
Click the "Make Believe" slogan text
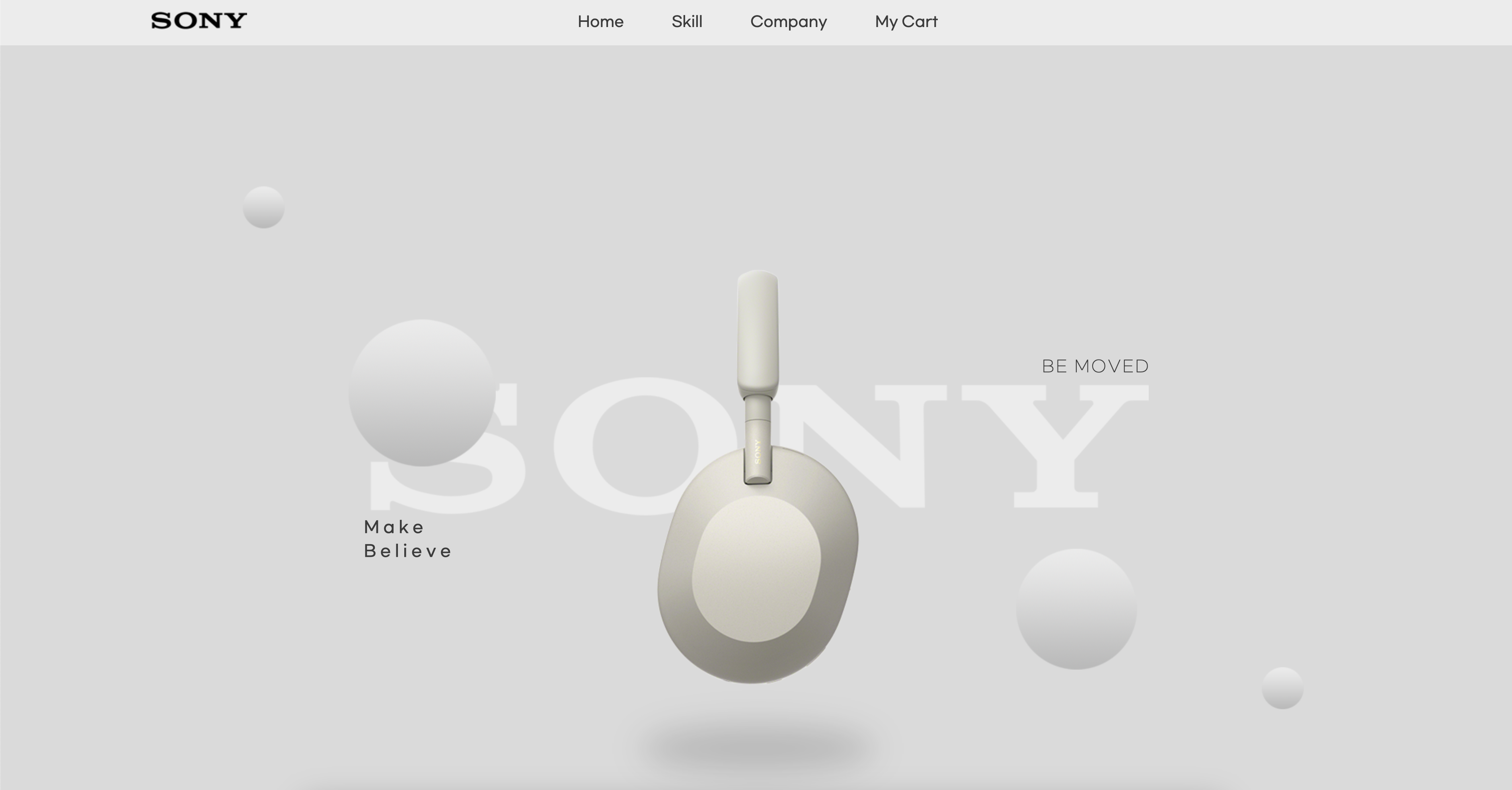408,539
